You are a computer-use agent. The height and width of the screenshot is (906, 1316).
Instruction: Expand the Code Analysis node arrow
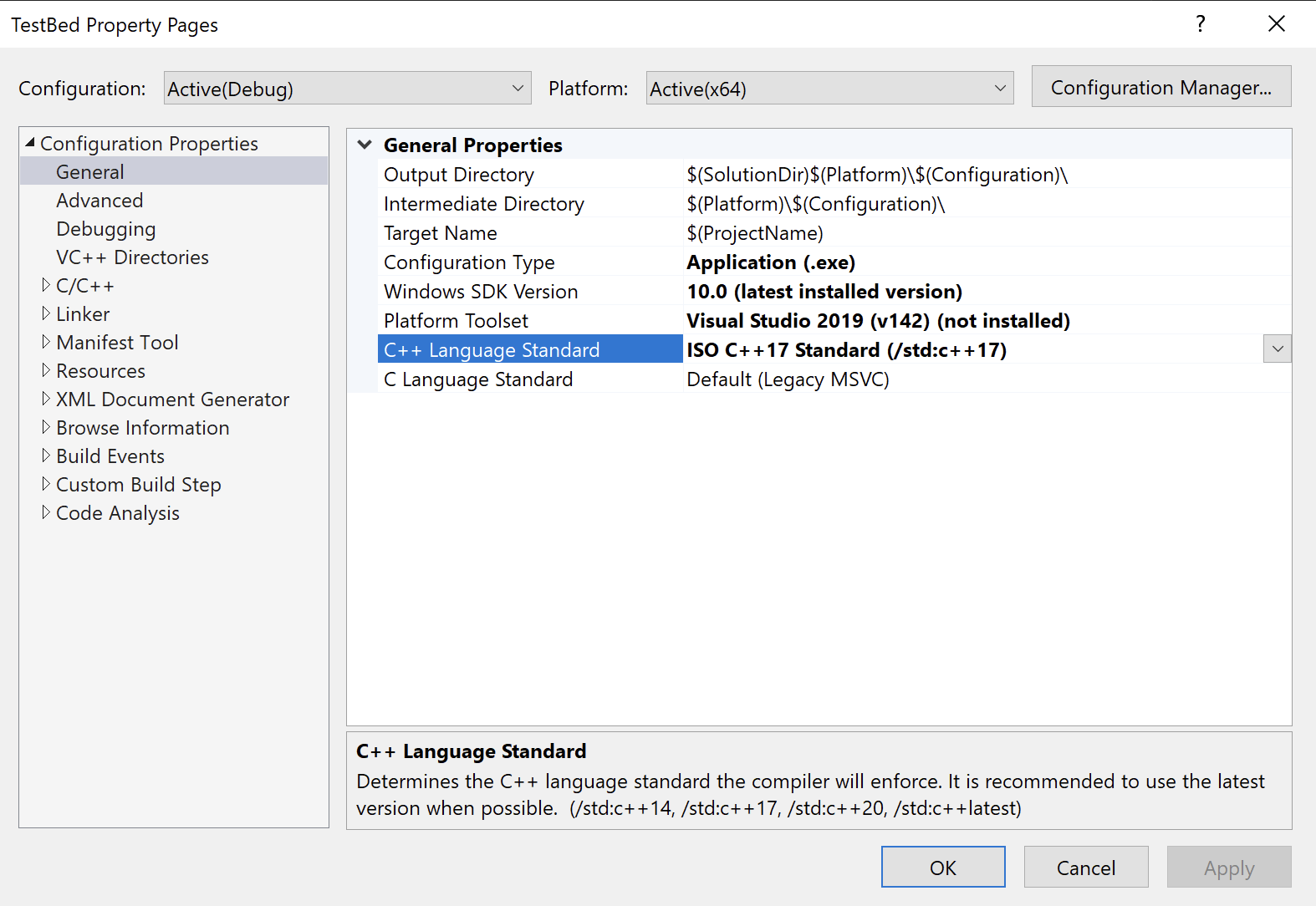click(x=45, y=512)
